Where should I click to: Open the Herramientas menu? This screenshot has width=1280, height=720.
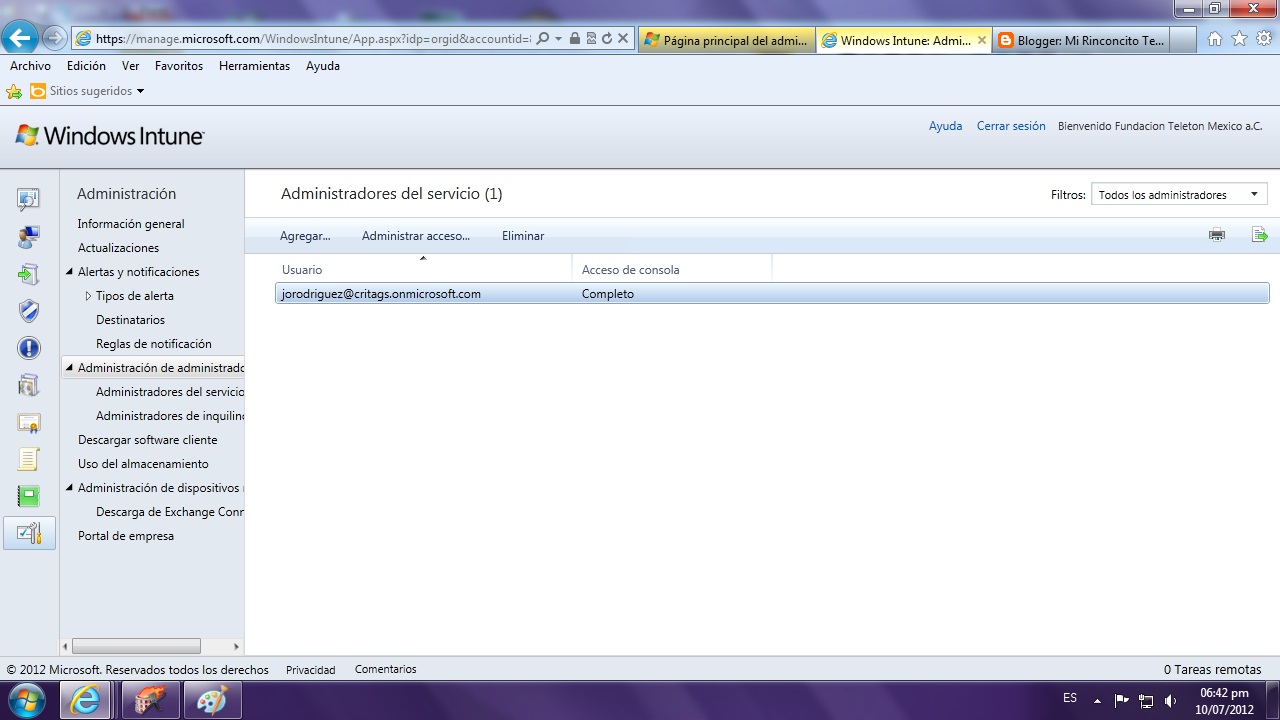point(254,66)
